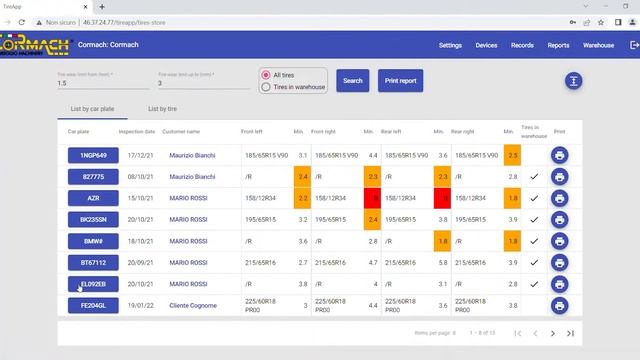
Task: Open MARIO ROSSI link in the AZR row
Action: pos(188,198)
